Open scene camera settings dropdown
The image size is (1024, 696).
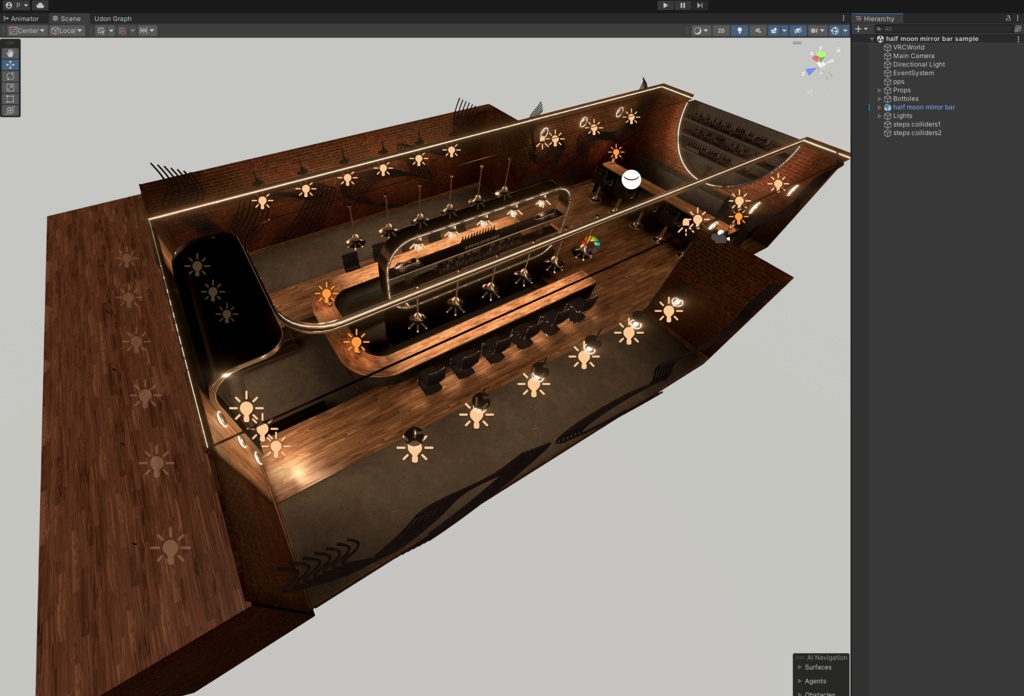tap(817, 31)
